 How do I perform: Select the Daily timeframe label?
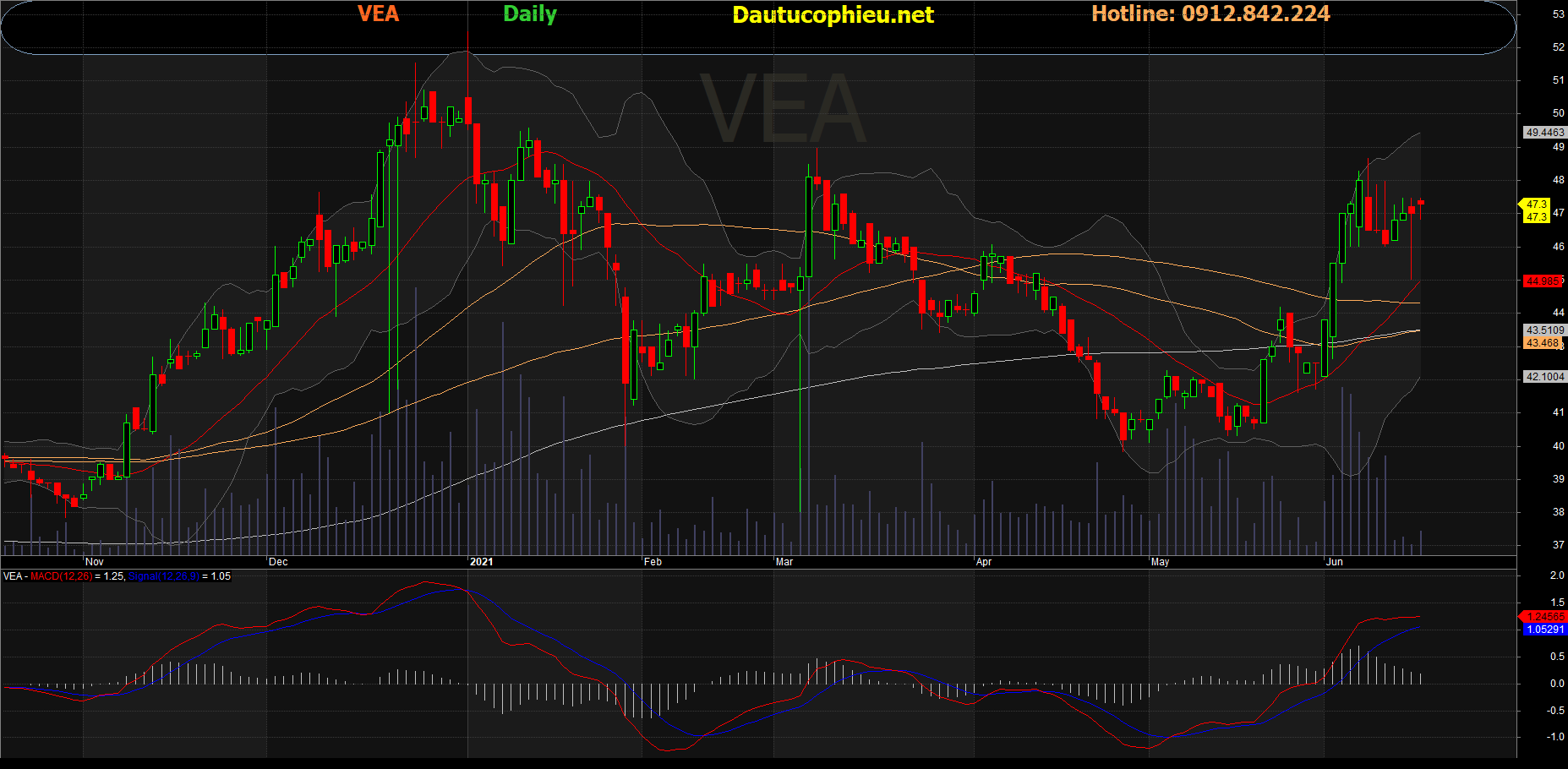click(x=530, y=14)
